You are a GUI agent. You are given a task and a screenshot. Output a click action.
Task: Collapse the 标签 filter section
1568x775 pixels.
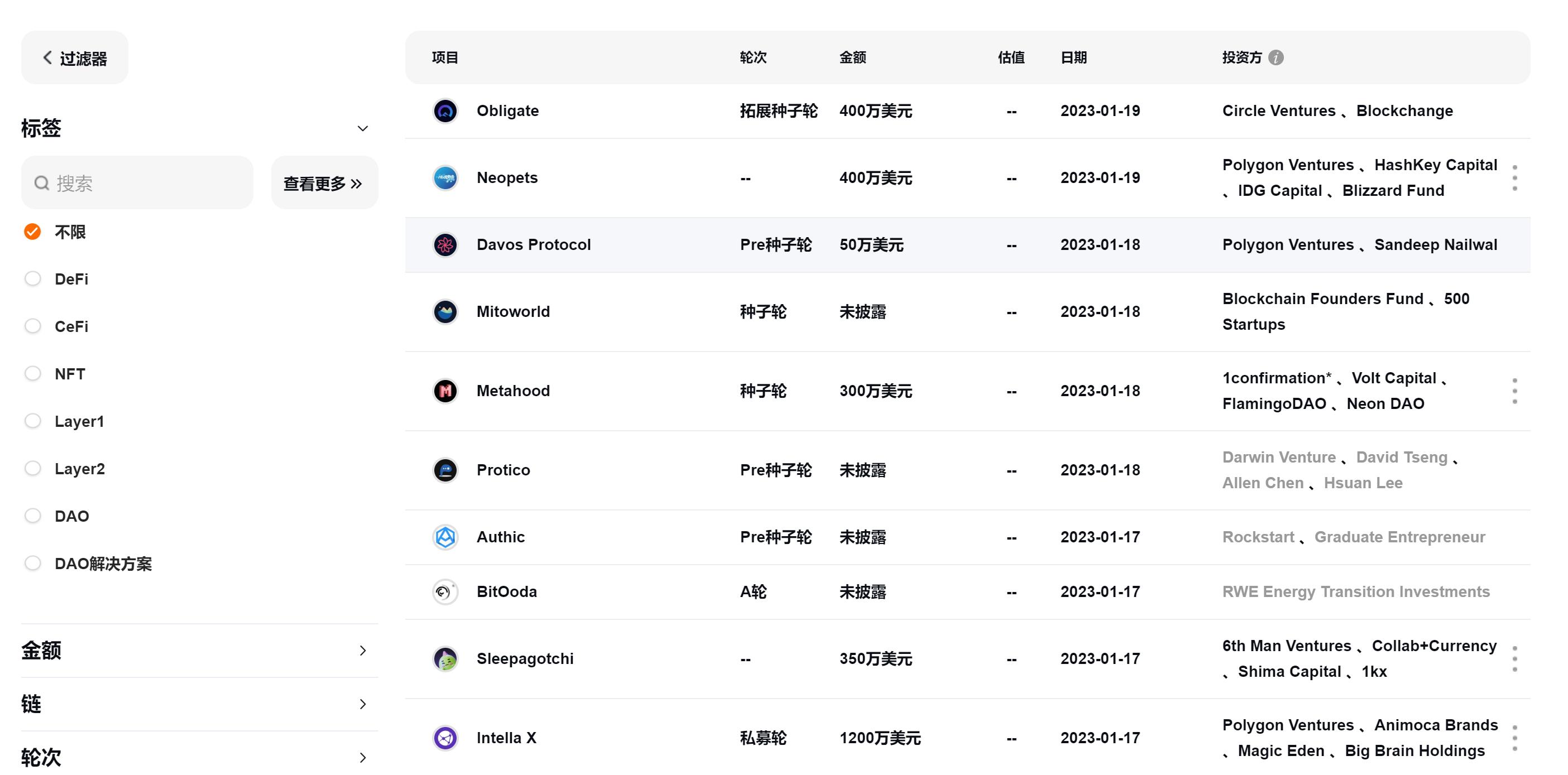coord(362,128)
